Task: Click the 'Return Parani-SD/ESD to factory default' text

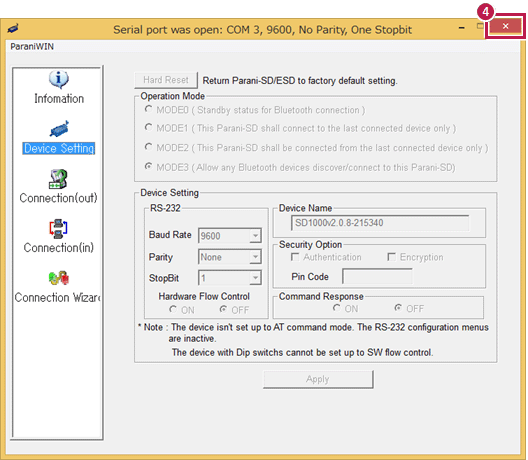Action: coord(300,81)
